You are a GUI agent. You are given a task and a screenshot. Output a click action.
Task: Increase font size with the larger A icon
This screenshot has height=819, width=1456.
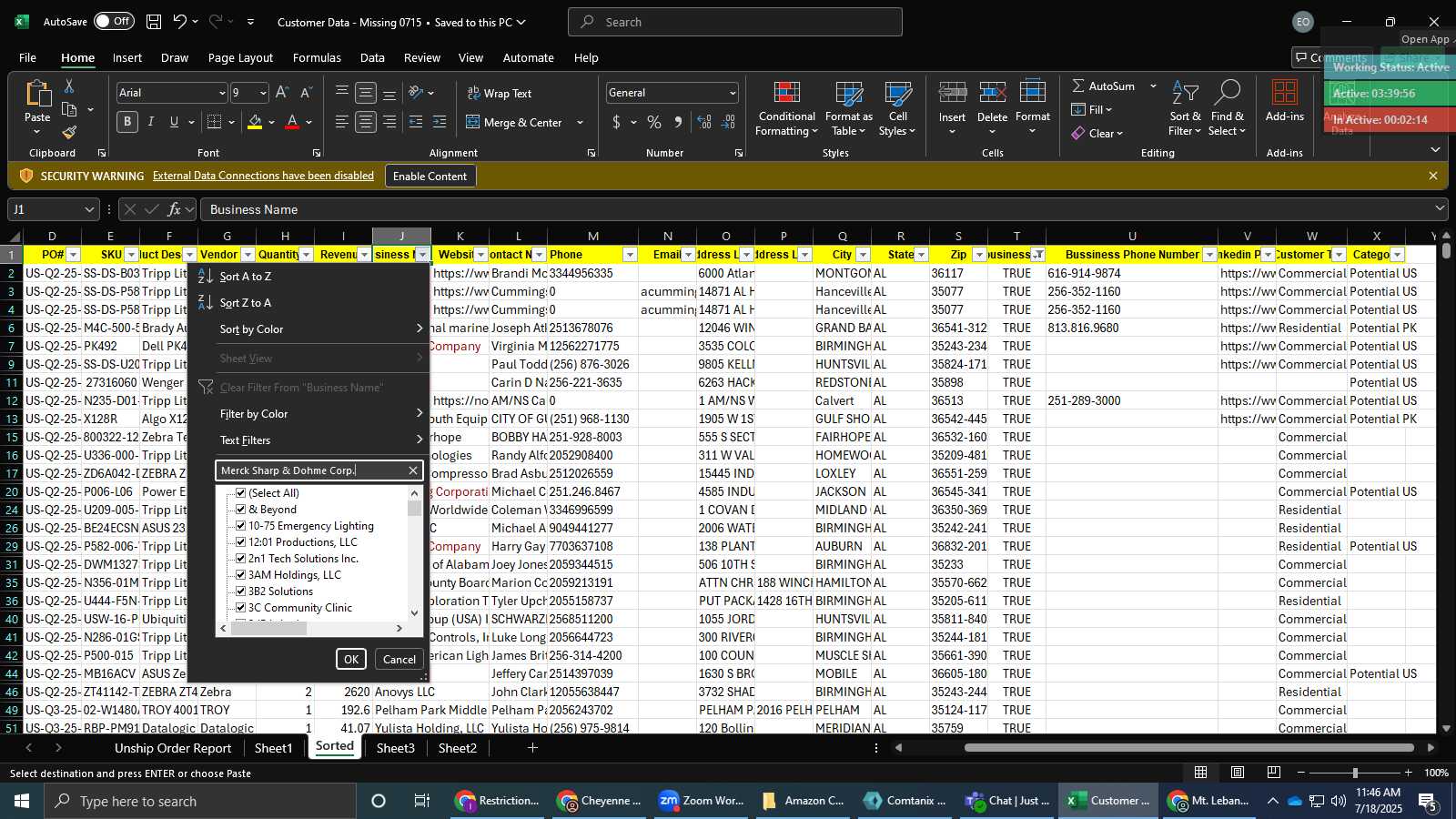click(282, 93)
